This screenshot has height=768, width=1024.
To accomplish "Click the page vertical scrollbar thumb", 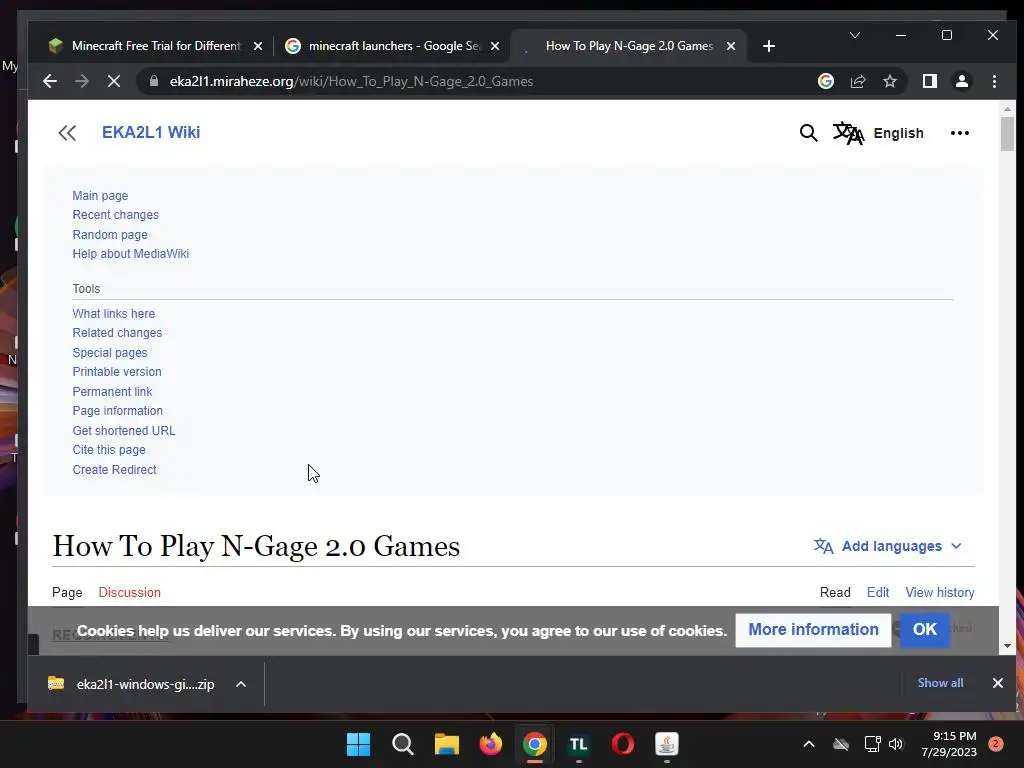I will pos(1007,134).
